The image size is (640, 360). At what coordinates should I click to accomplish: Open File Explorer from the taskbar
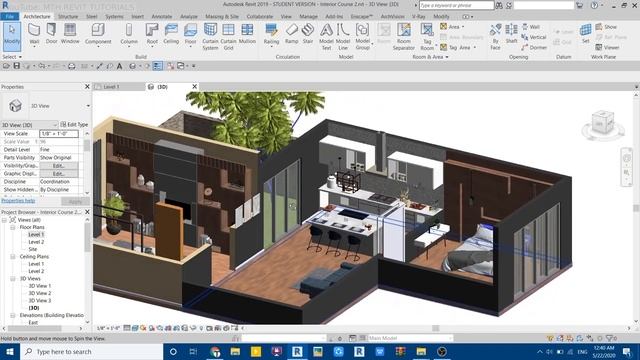tap(235, 351)
